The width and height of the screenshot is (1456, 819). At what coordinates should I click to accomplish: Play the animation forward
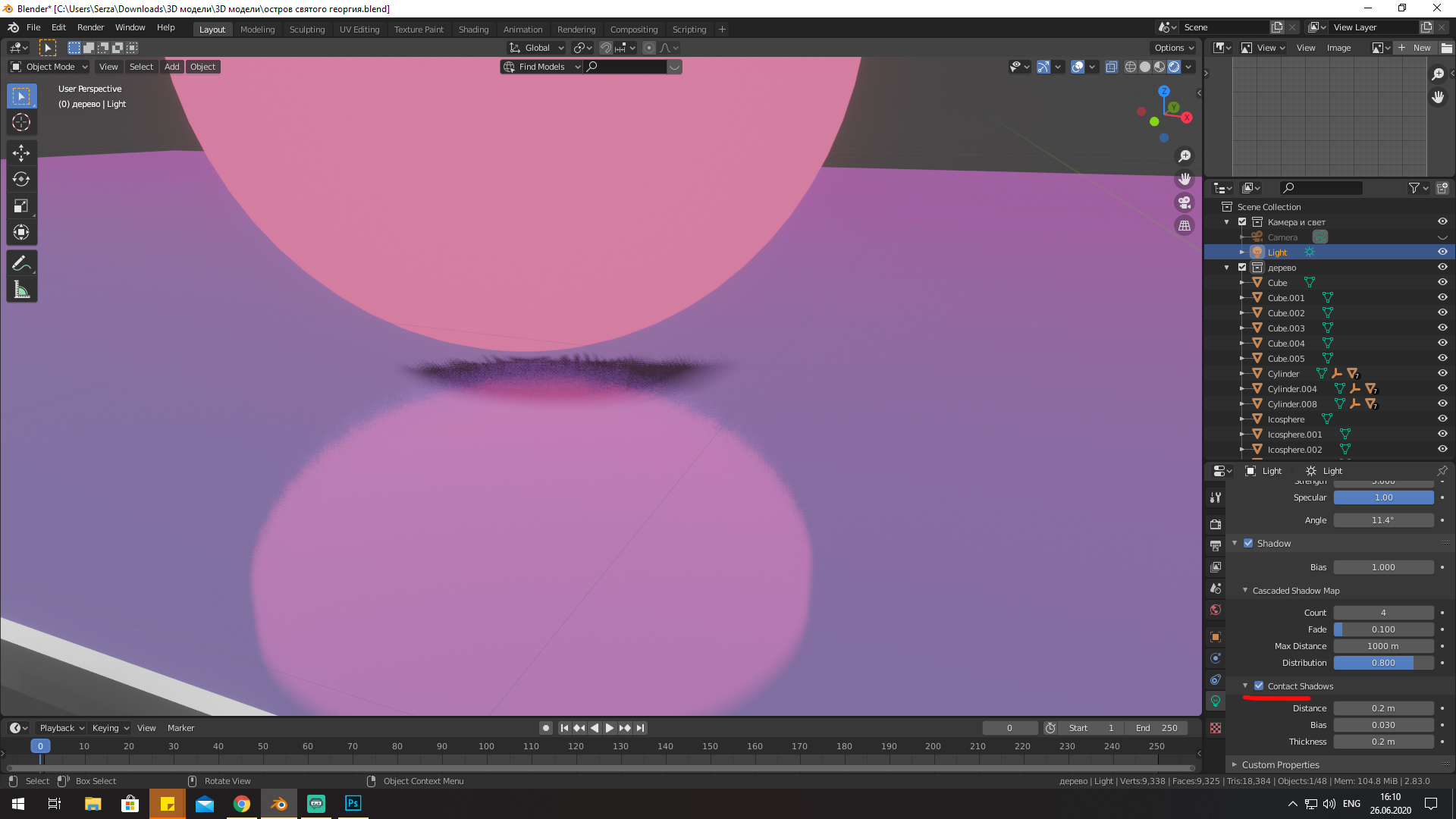(609, 728)
